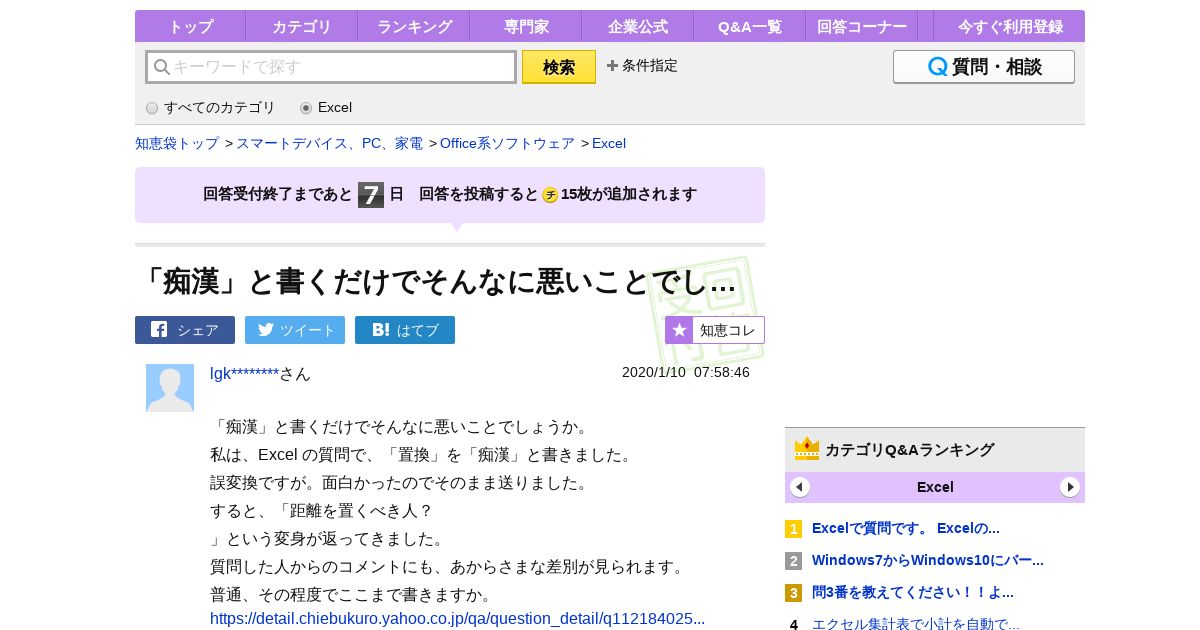Click the question title heading
Screen dimensions: 1200x630
pos(436,283)
